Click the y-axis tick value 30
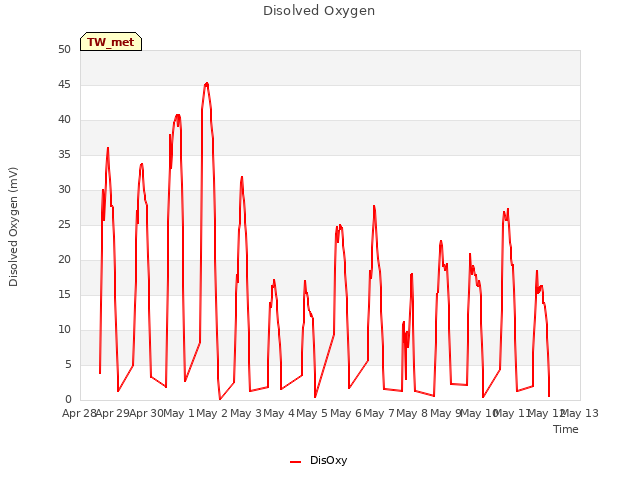The height and width of the screenshot is (480, 640). (64, 190)
